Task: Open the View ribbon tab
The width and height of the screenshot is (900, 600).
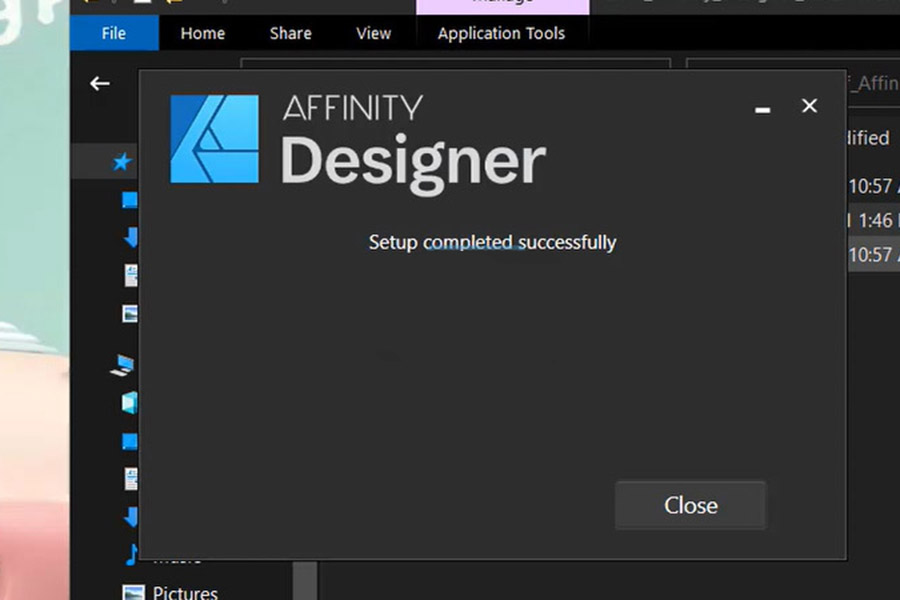Action: [373, 33]
